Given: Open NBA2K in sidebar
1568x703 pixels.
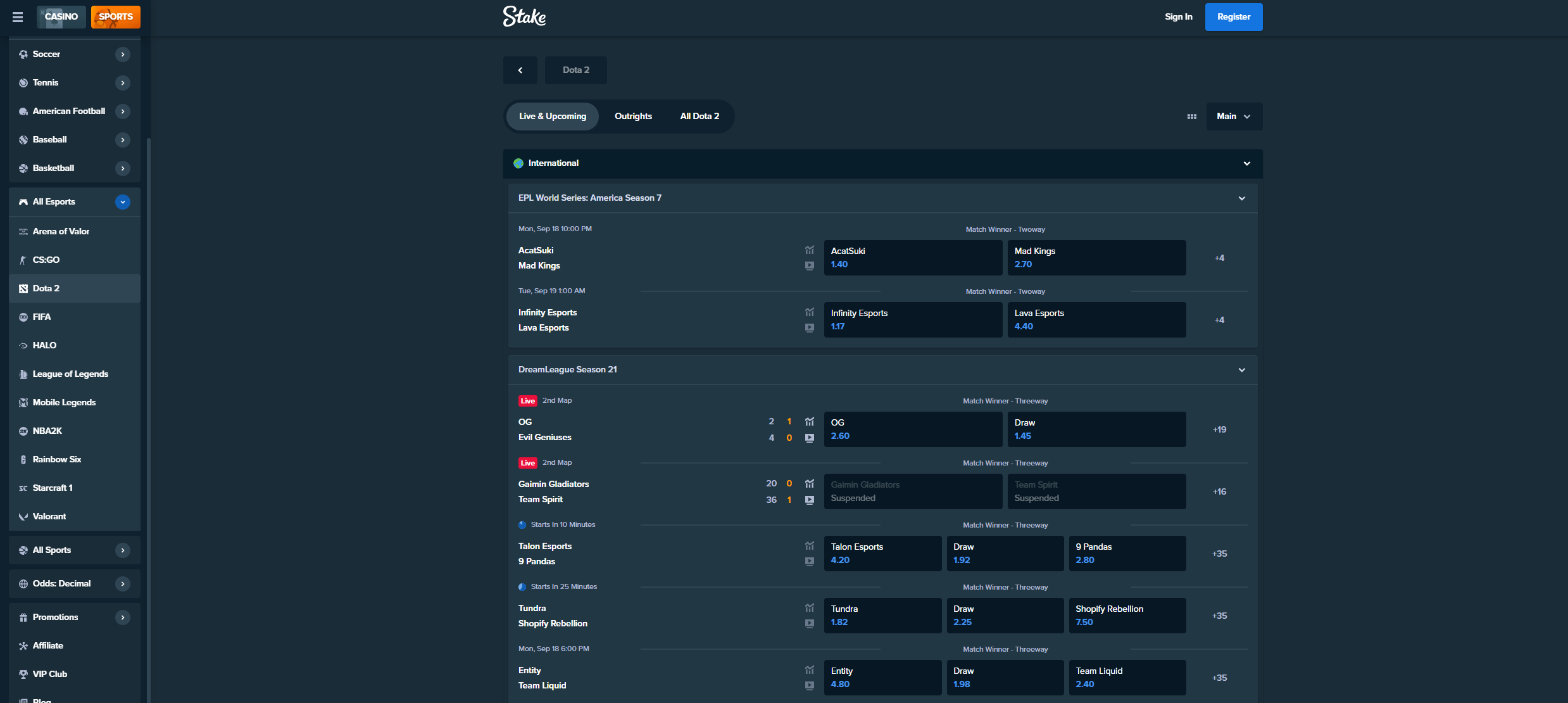Looking at the screenshot, I should (75, 431).
